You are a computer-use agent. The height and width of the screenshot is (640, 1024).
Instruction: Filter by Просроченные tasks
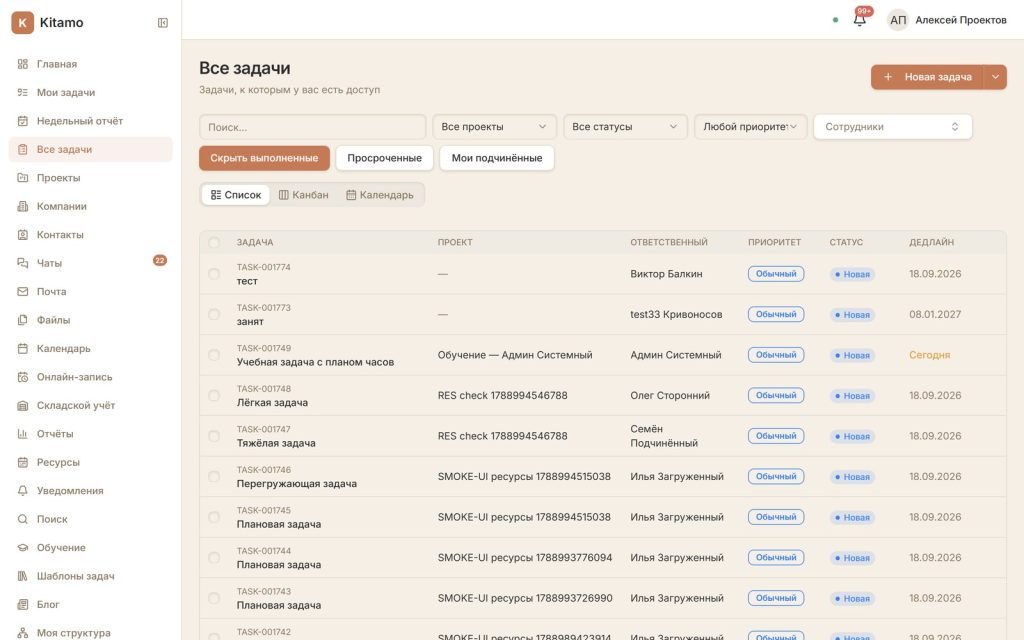385,158
